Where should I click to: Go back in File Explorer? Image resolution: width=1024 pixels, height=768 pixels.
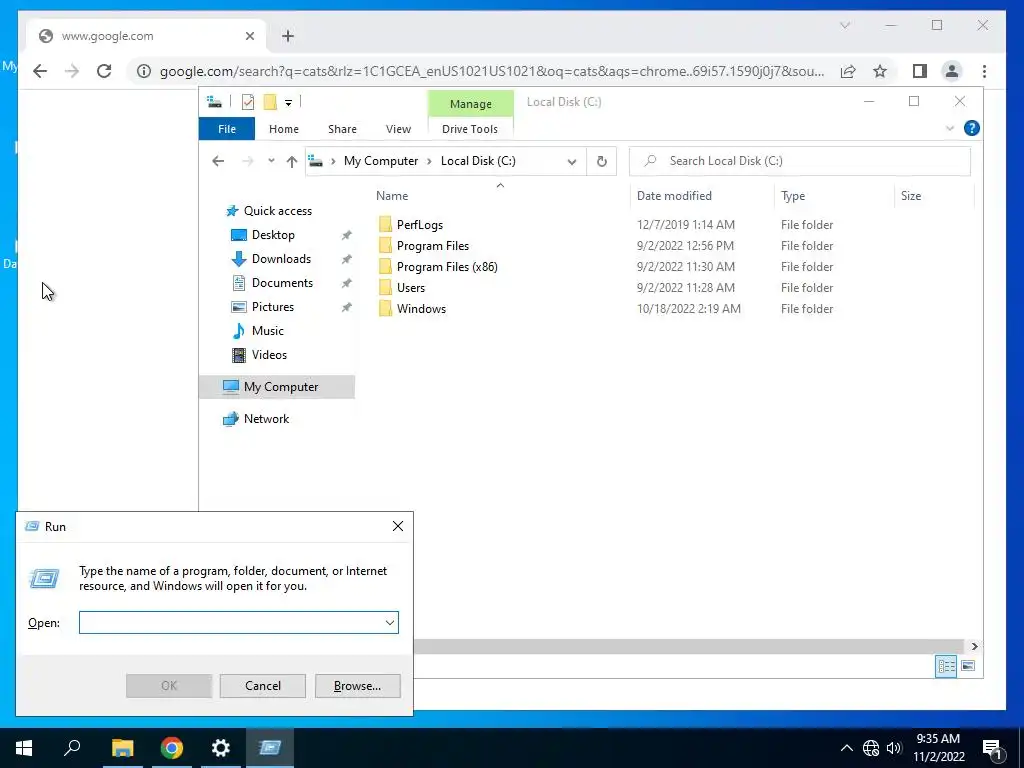218,161
